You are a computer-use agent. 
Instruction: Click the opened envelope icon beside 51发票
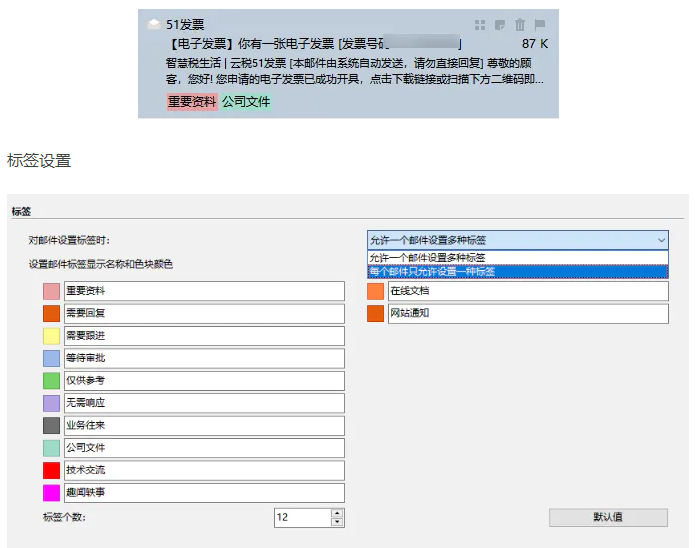(153, 25)
